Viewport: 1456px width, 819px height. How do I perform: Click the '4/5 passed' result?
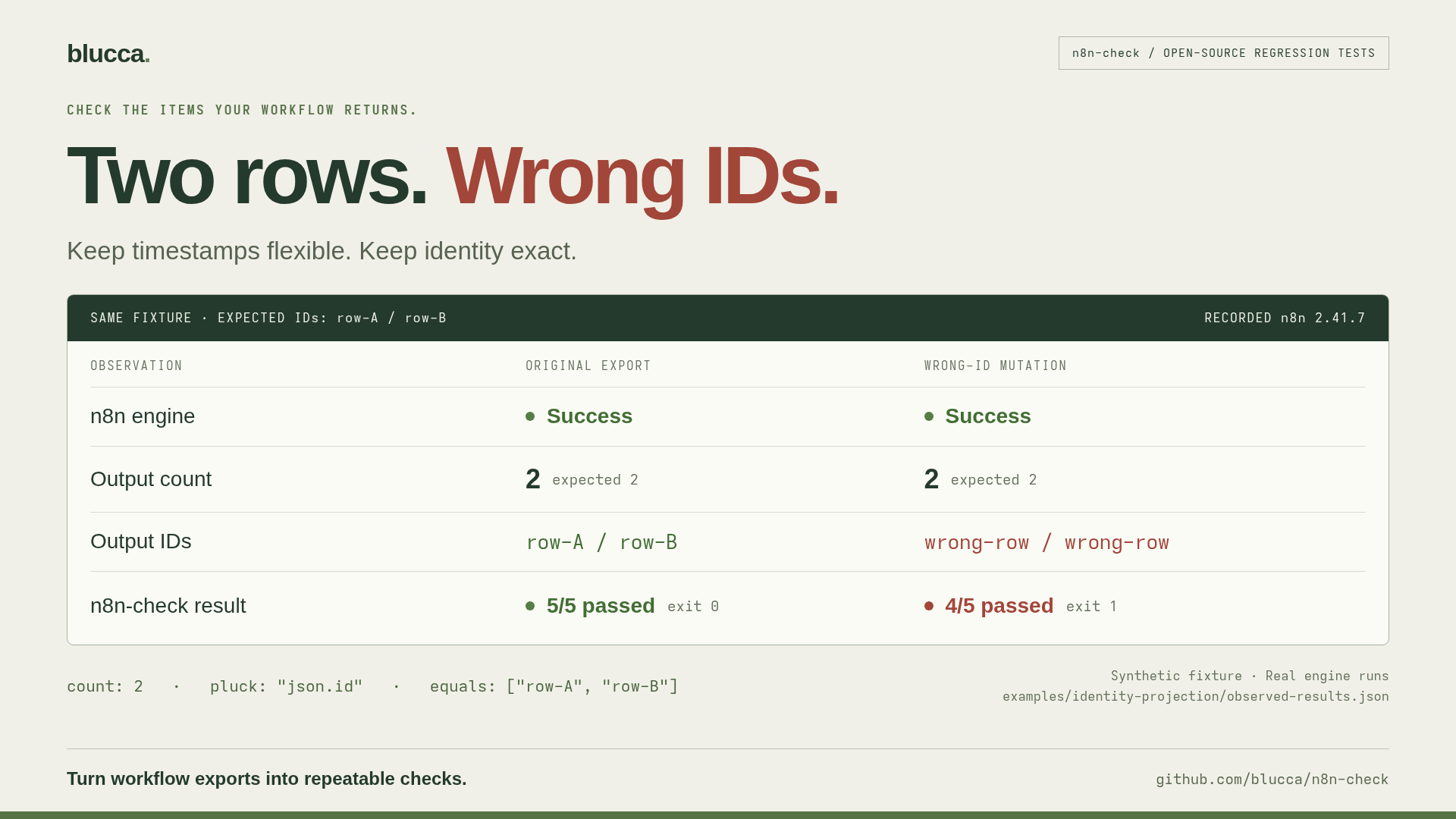point(999,606)
